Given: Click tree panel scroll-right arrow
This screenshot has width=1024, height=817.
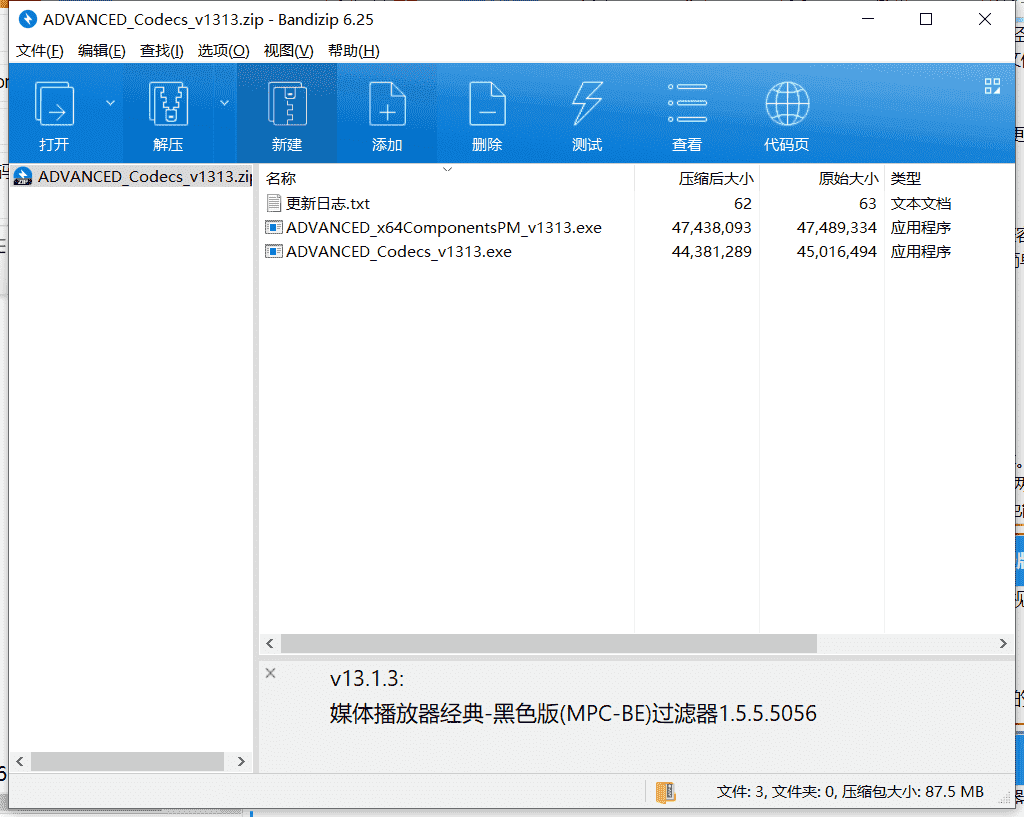Looking at the screenshot, I should click(x=241, y=761).
